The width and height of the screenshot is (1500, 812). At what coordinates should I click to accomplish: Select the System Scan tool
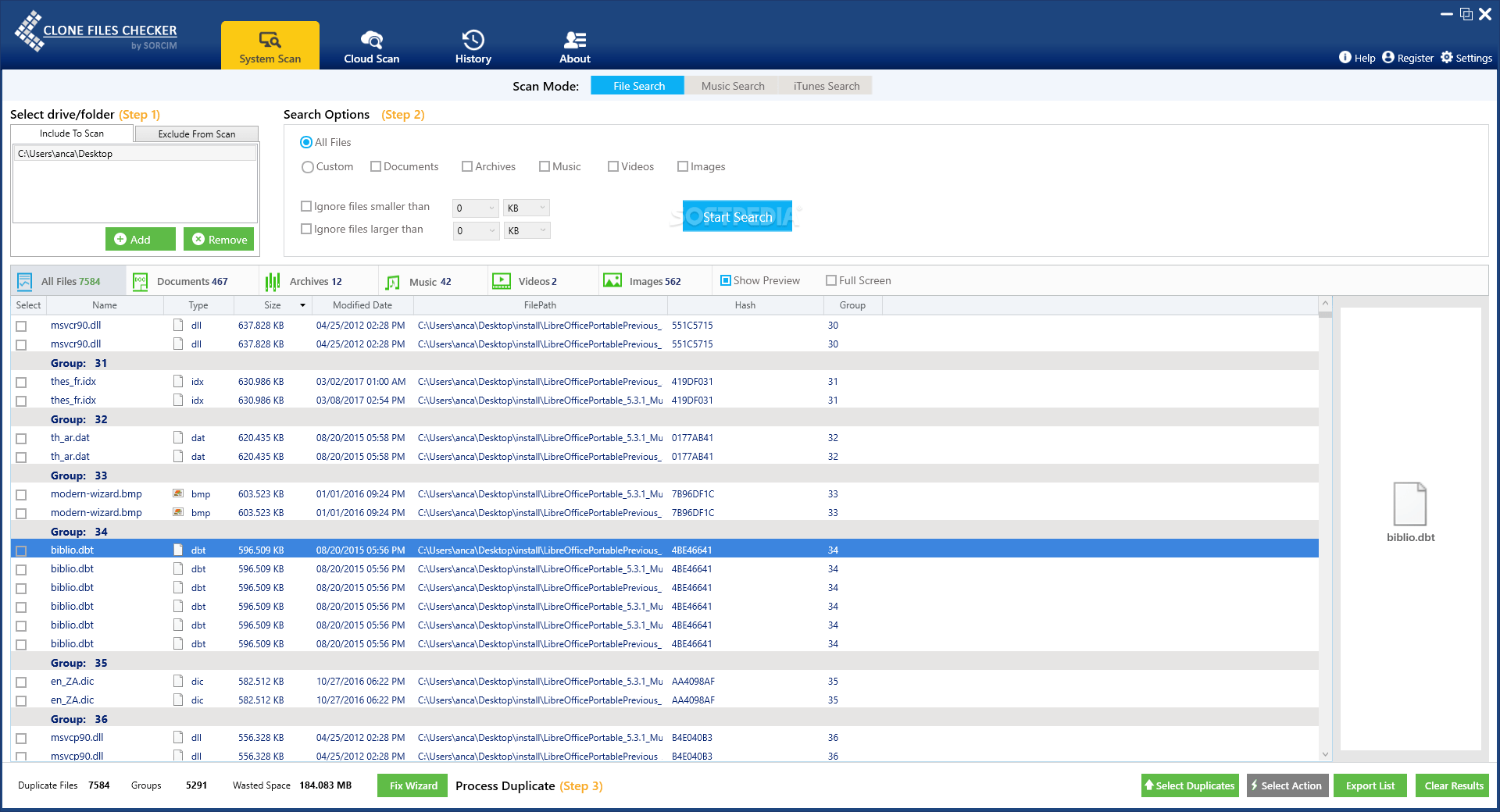tap(270, 45)
